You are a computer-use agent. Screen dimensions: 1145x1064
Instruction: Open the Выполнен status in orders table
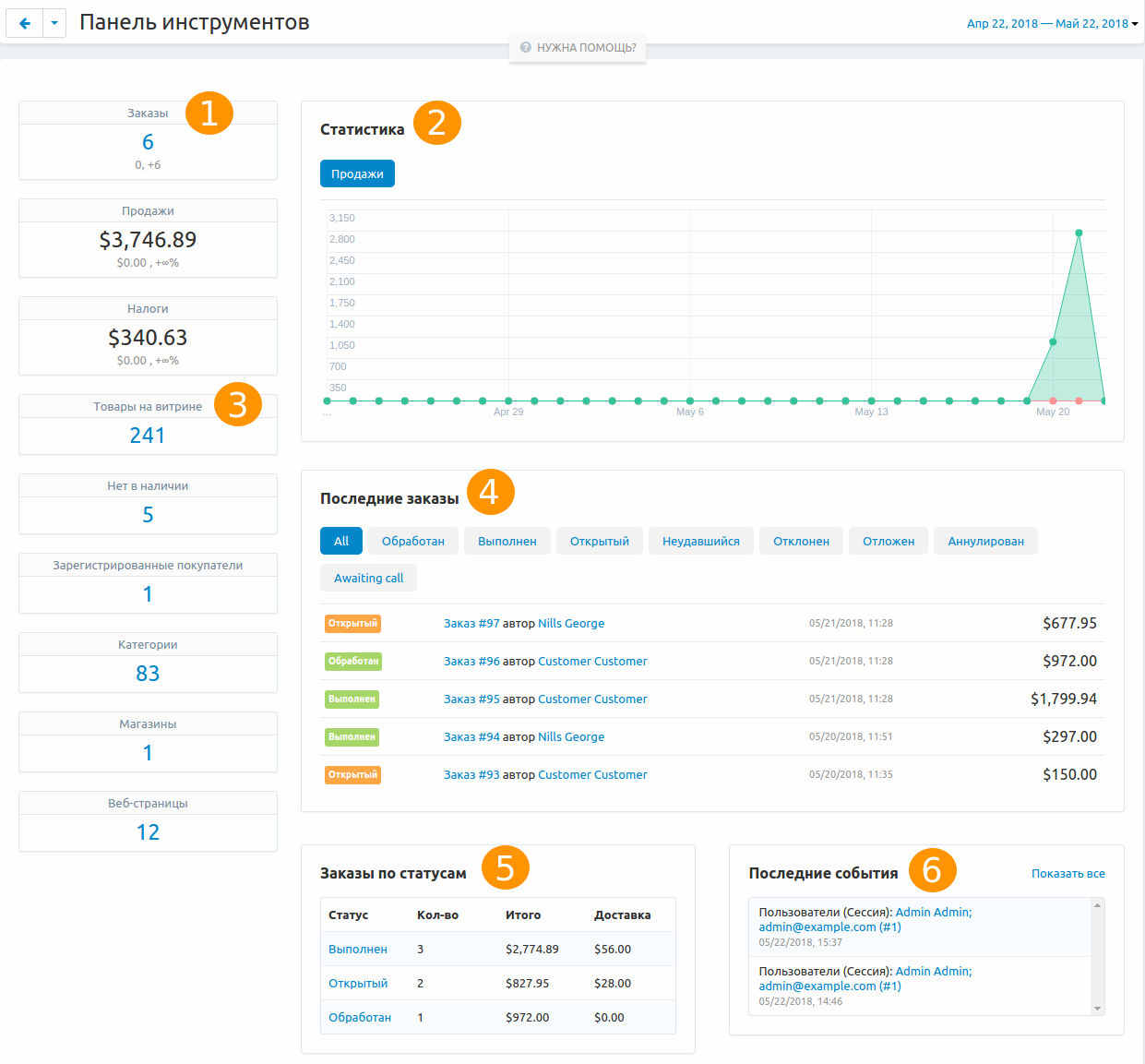pyautogui.click(x=358, y=949)
